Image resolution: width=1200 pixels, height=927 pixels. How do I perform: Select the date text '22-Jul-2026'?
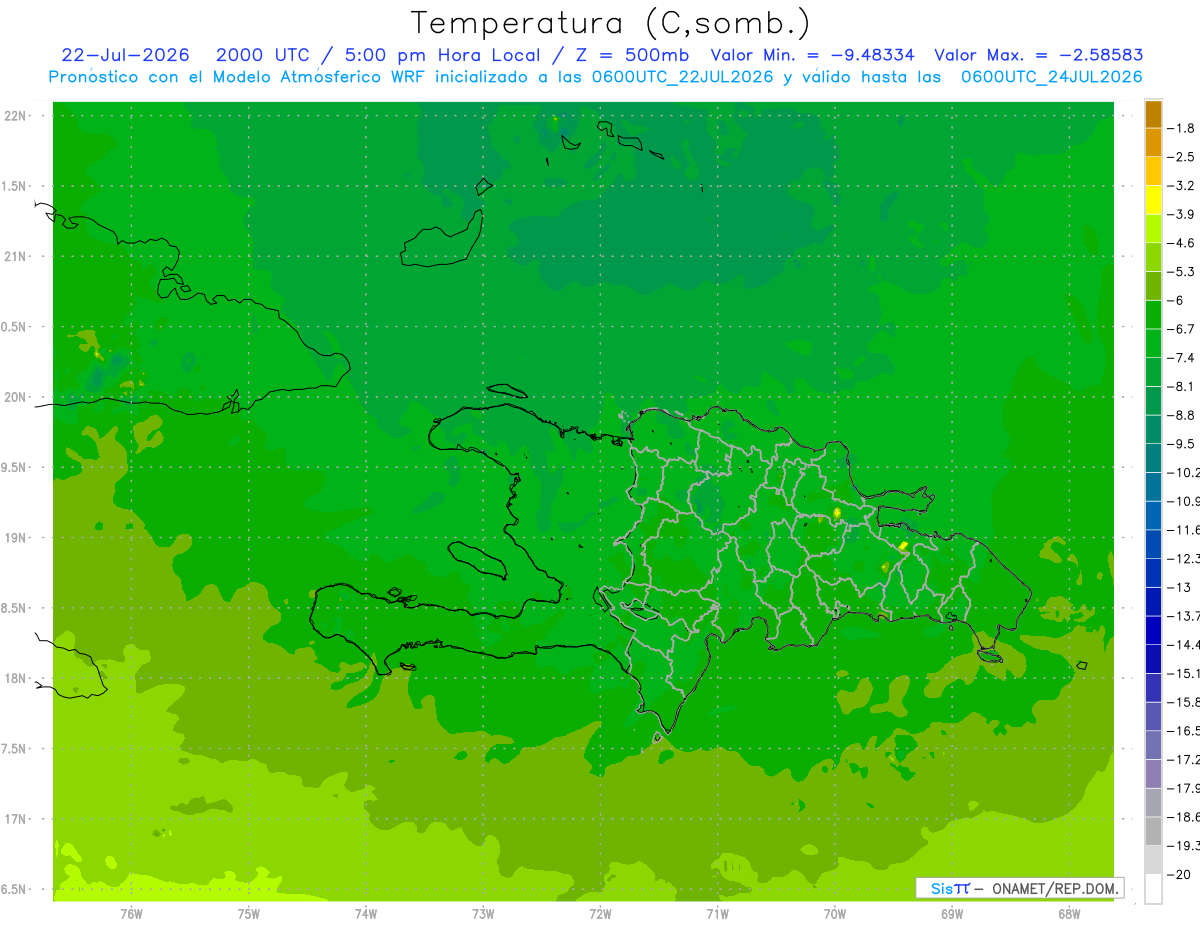coord(126,55)
